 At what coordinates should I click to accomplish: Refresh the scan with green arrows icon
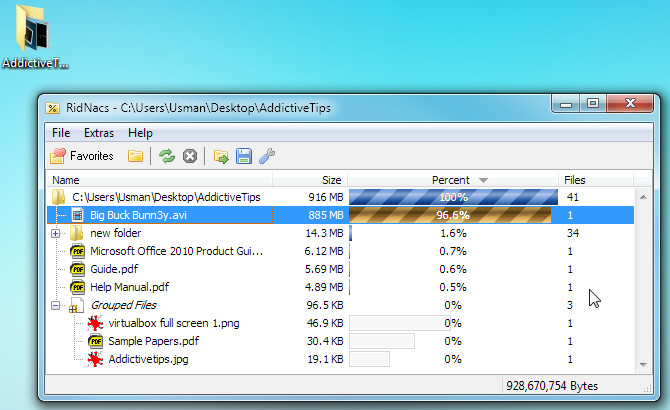pos(167,156)
